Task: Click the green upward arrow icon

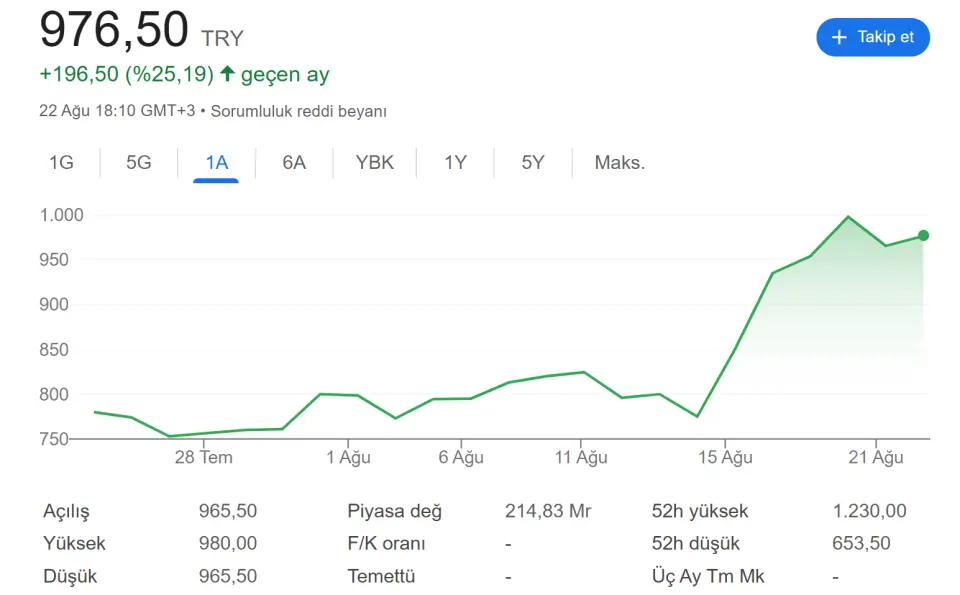Action: click(x=227, y=74)
